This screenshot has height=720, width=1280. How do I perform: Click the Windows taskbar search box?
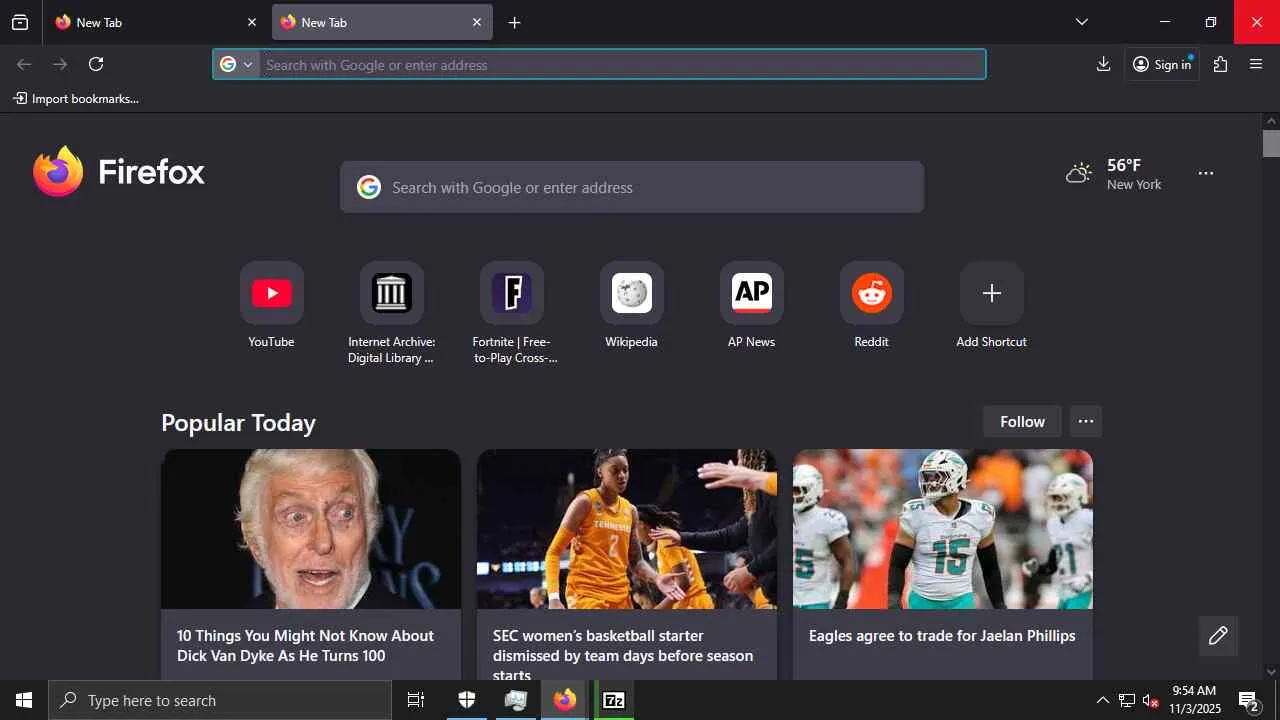(220, 700)
